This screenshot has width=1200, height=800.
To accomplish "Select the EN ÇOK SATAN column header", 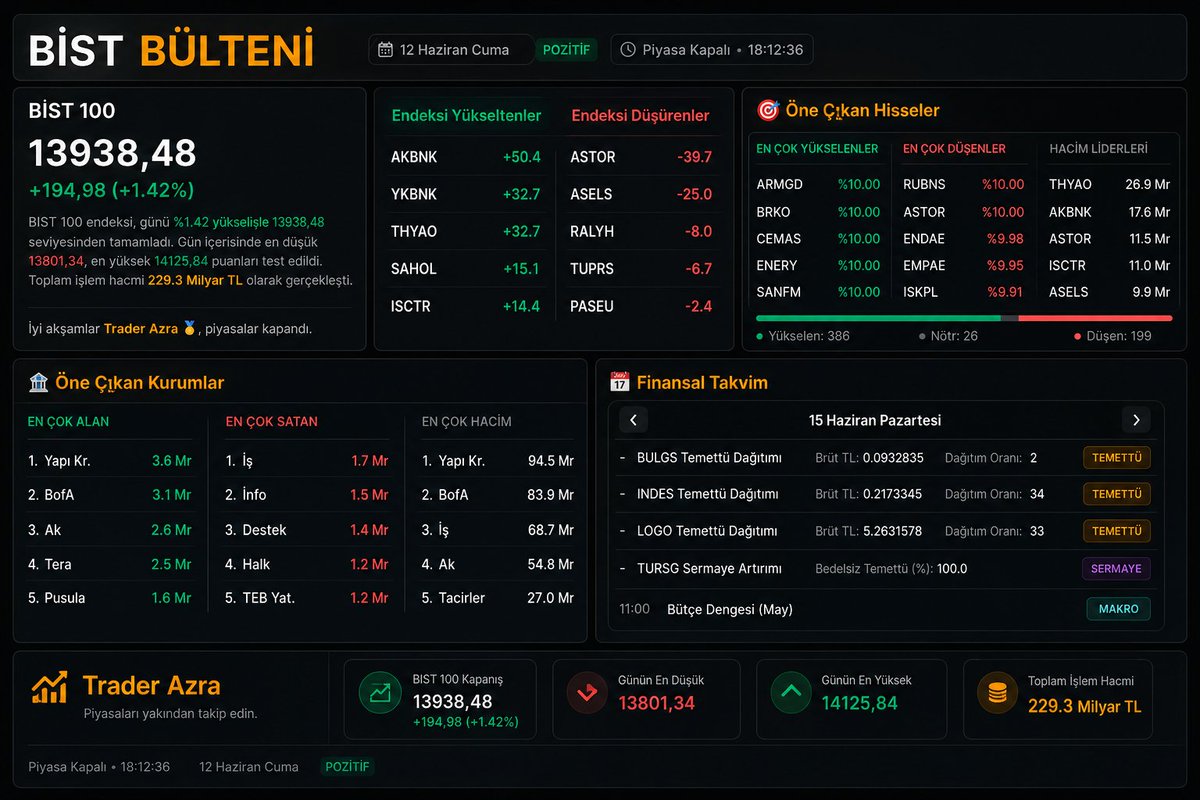I will click(269, 422).
